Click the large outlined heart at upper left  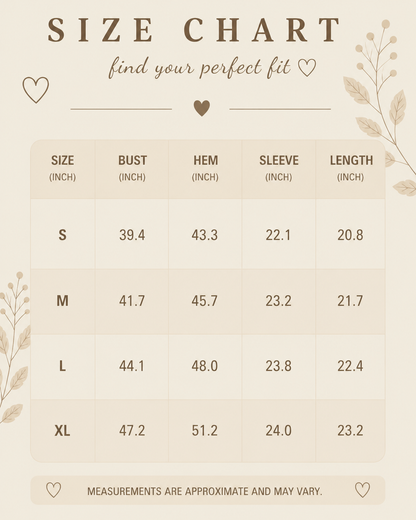click(36, 90)
